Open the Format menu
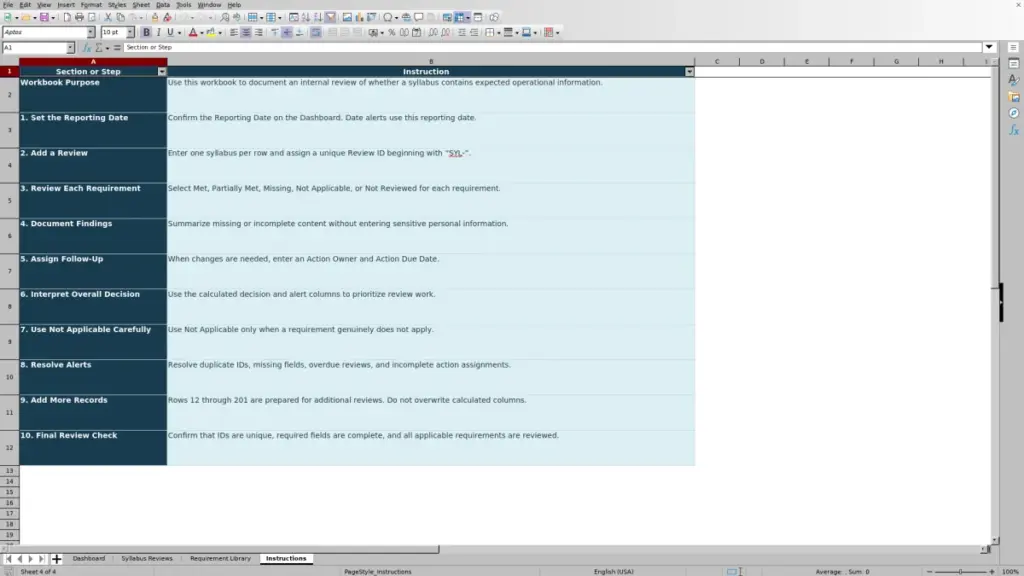Viewport: 1024px width, 576px height. 91,5
